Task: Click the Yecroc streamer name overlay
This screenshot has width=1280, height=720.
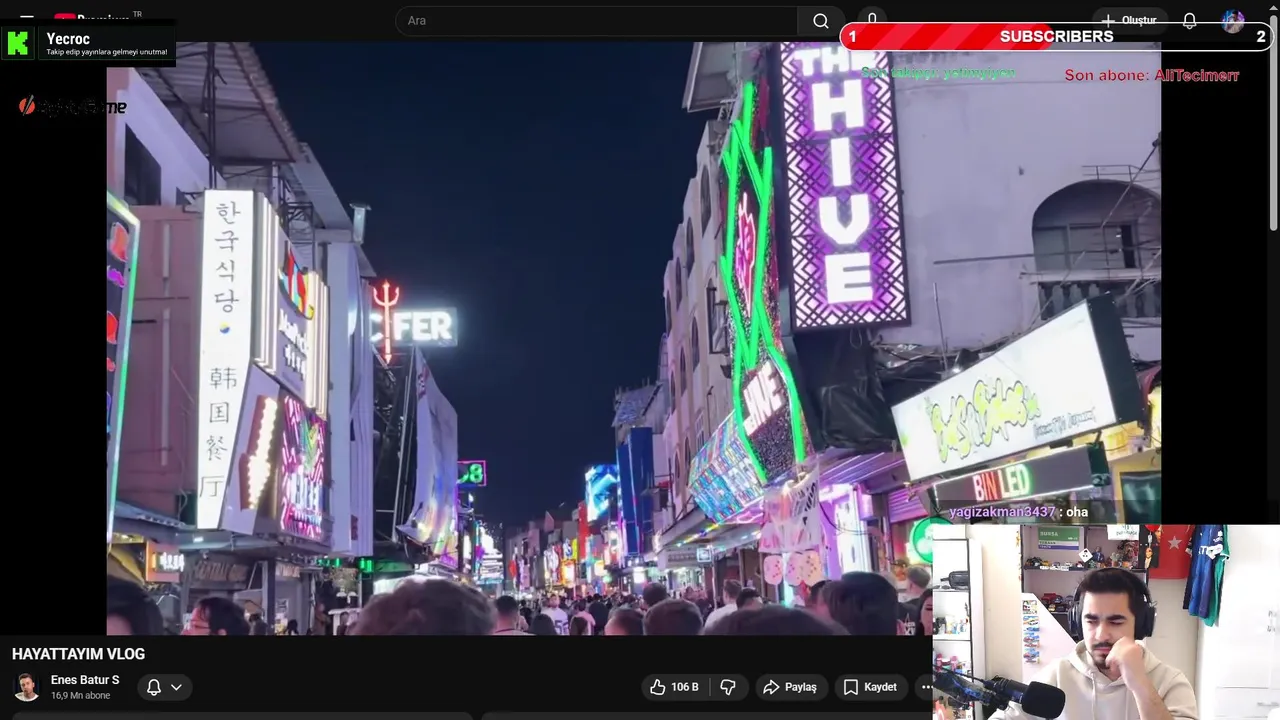Action: tap(68, 39)
